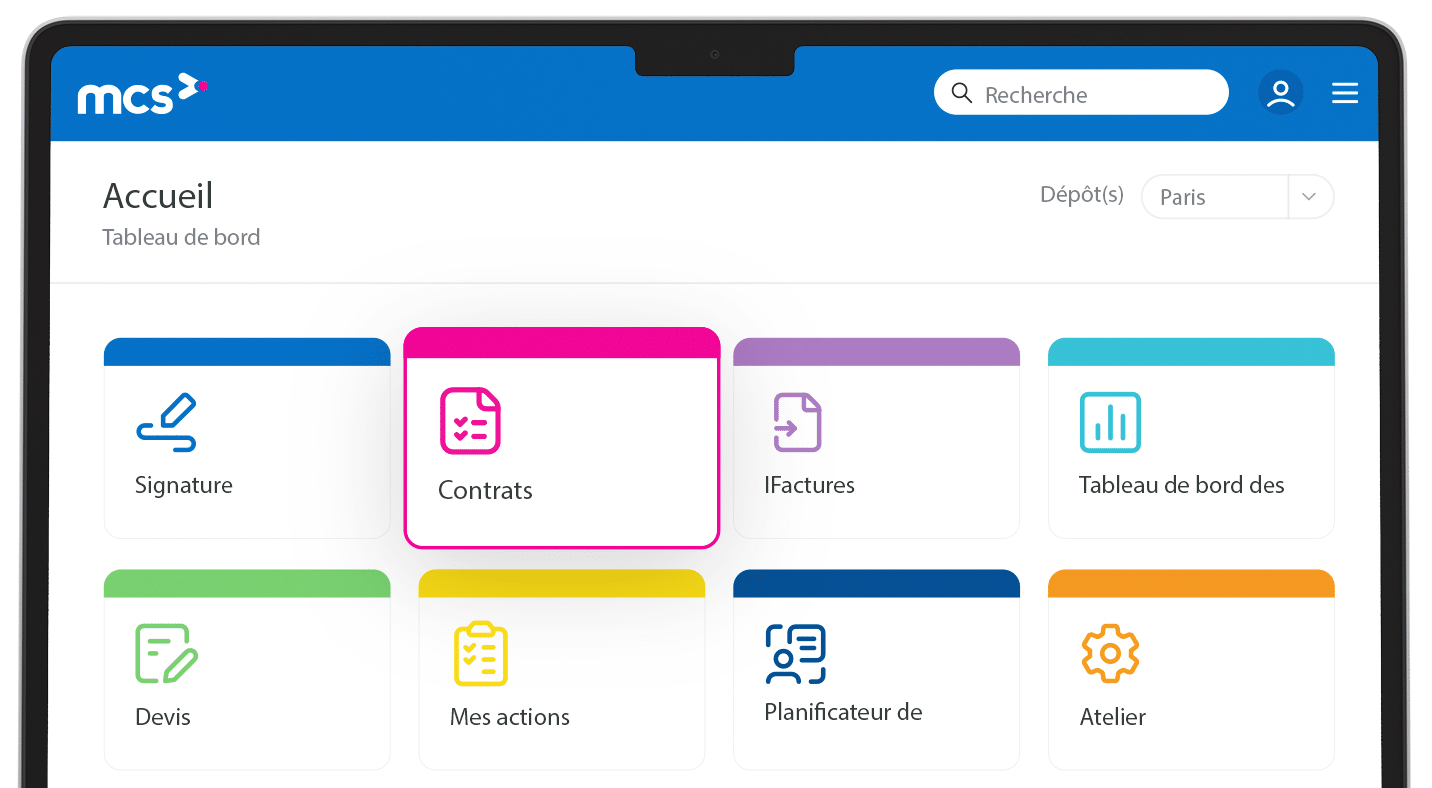The width and height of the screenshot is (1432, 788).
Task: Open the IFactures tile label
Action: point(810,485)
